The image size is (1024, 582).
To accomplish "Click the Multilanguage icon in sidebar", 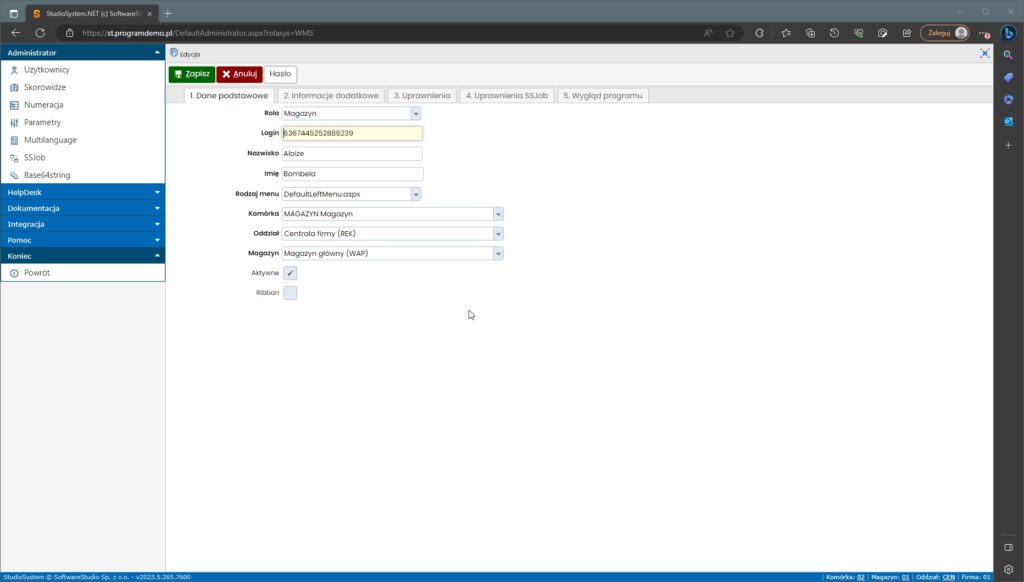I will pos(14,140).
